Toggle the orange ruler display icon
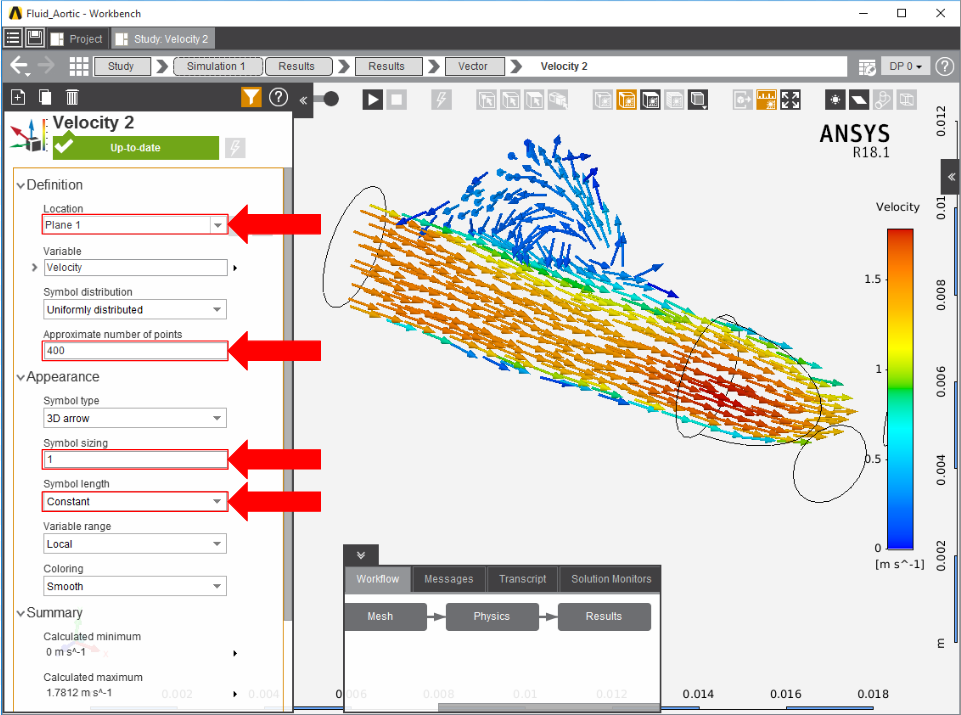 click(x=766, y=99)
